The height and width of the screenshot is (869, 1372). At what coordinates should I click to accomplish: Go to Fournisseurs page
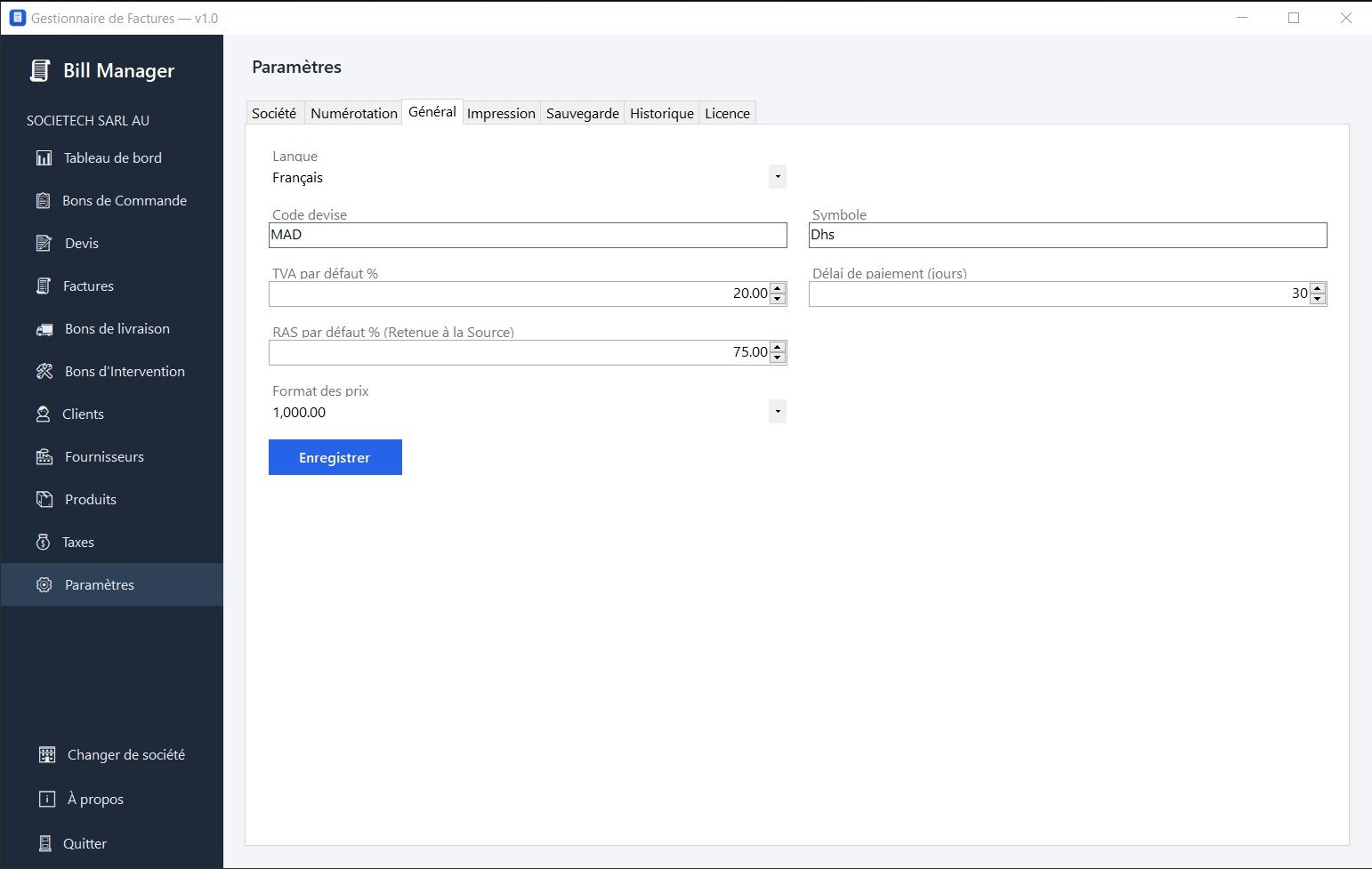pos(112,456)
